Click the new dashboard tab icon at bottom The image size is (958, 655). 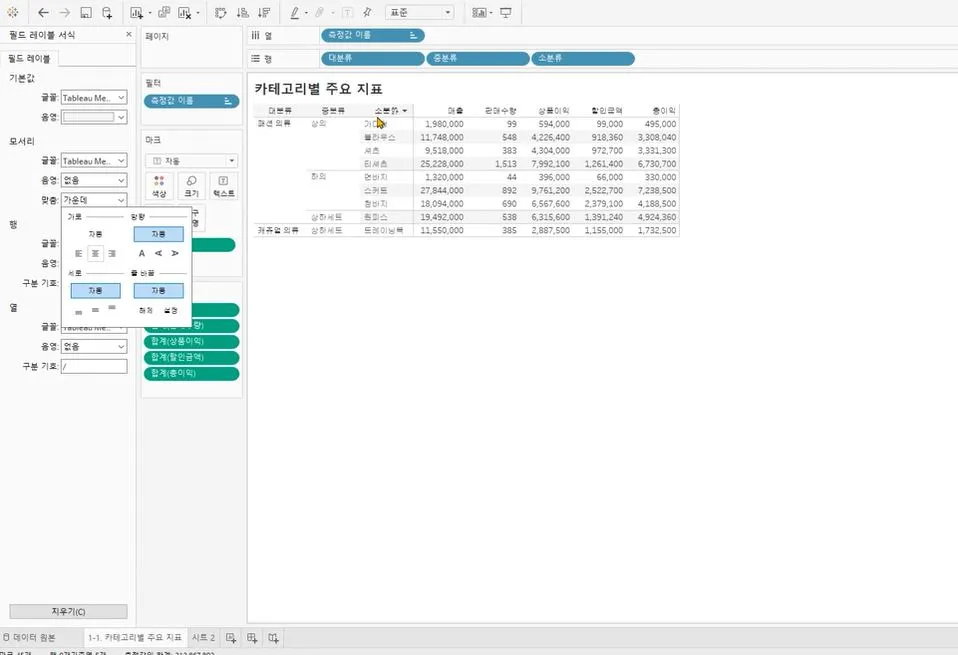point(252,638)
